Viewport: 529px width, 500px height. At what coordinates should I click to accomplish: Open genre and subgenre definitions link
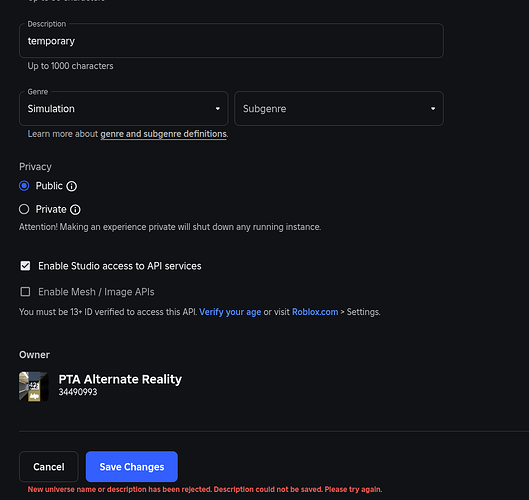pos(163,134)
